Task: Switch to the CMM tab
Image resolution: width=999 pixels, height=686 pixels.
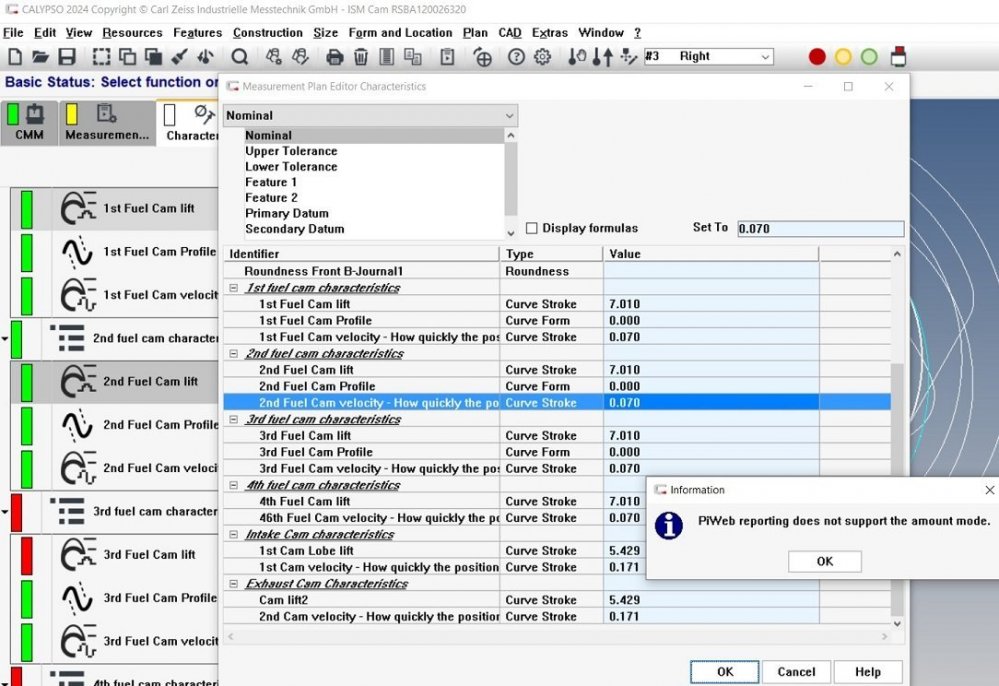Action: click(x=29, y=124)
